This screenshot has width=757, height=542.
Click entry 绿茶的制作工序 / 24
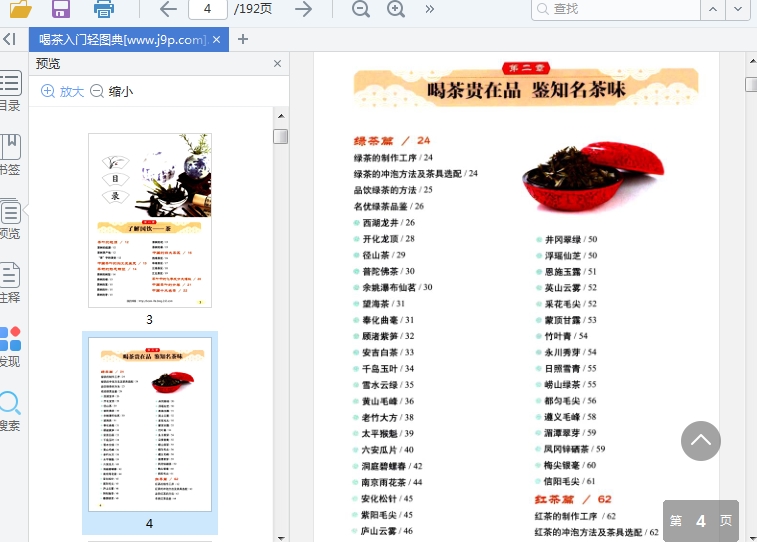pos(393,158)
